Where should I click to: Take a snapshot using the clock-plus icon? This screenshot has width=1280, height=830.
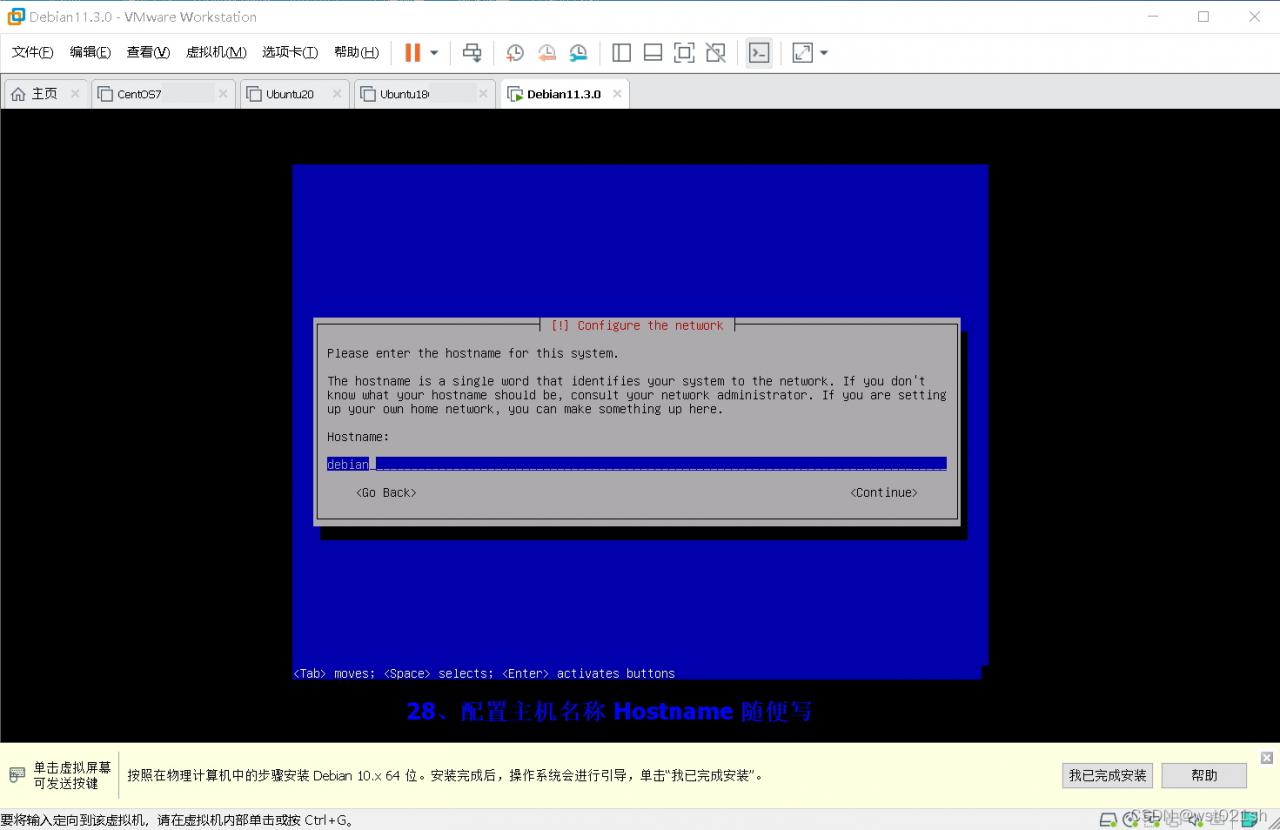tap(515, 53)
